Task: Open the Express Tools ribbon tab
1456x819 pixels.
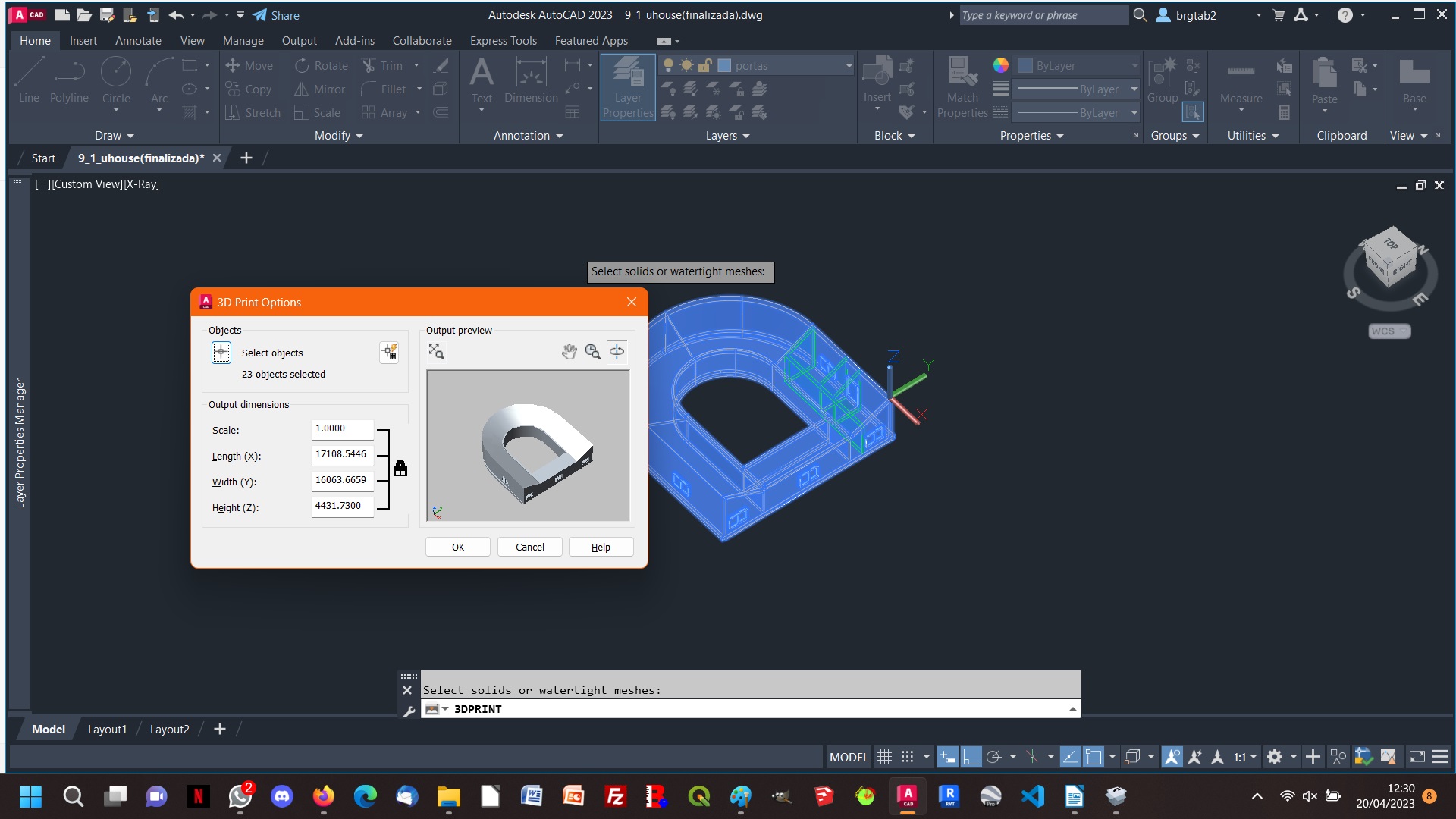Action: pyautogui.click(x=503, y=41)
